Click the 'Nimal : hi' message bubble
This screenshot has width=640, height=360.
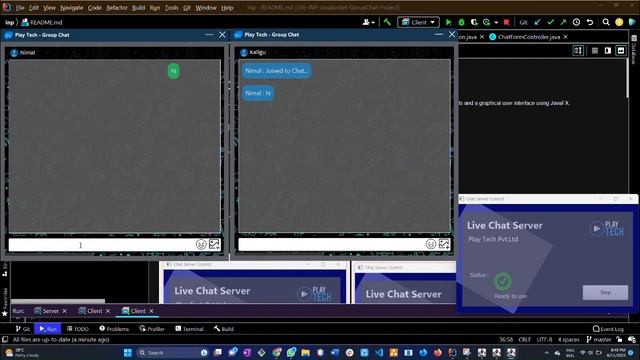point(258,93)
